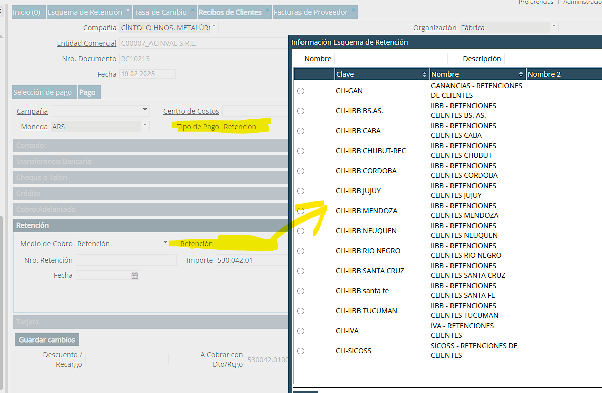602x393 pixels.
Task: Focus the Importe amount field
Action: pos(252,260)
